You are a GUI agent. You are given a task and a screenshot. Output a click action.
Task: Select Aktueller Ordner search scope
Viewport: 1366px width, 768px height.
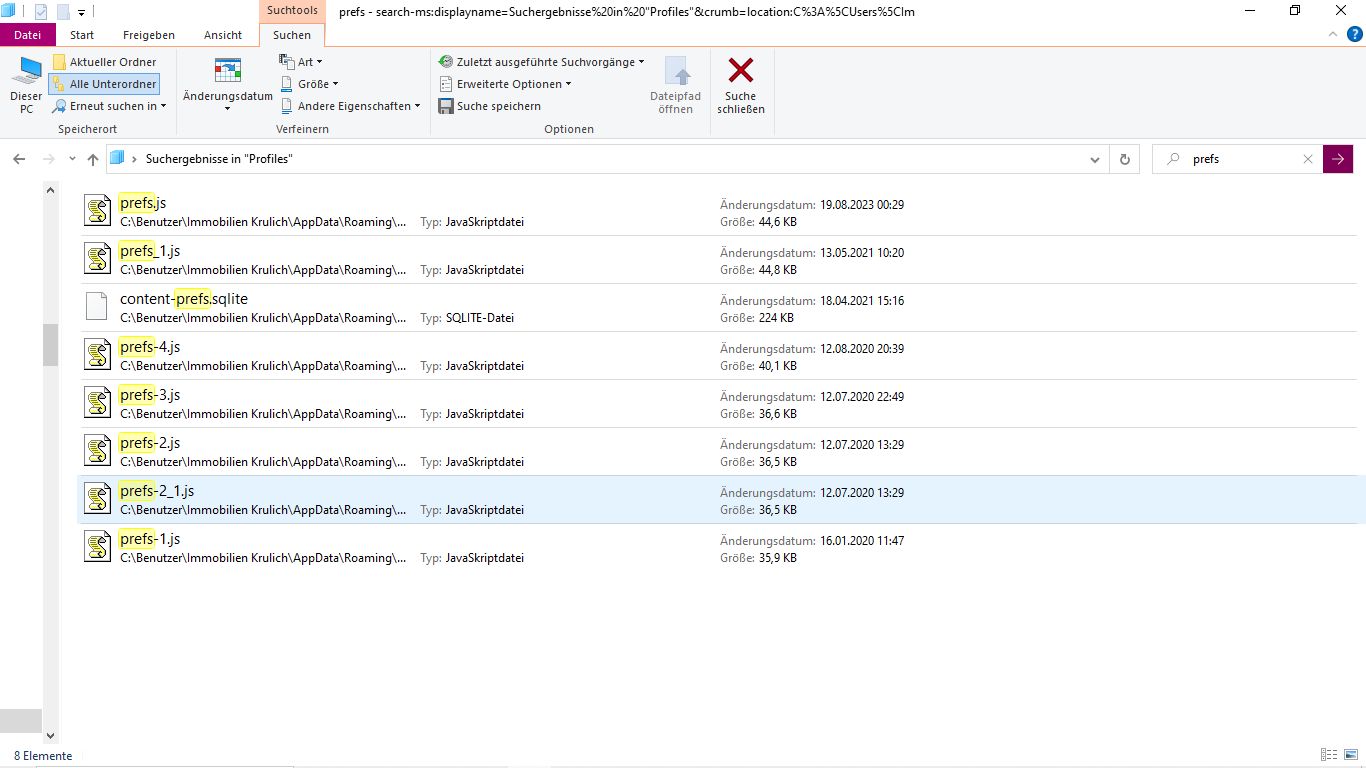(x=104, y=62)
